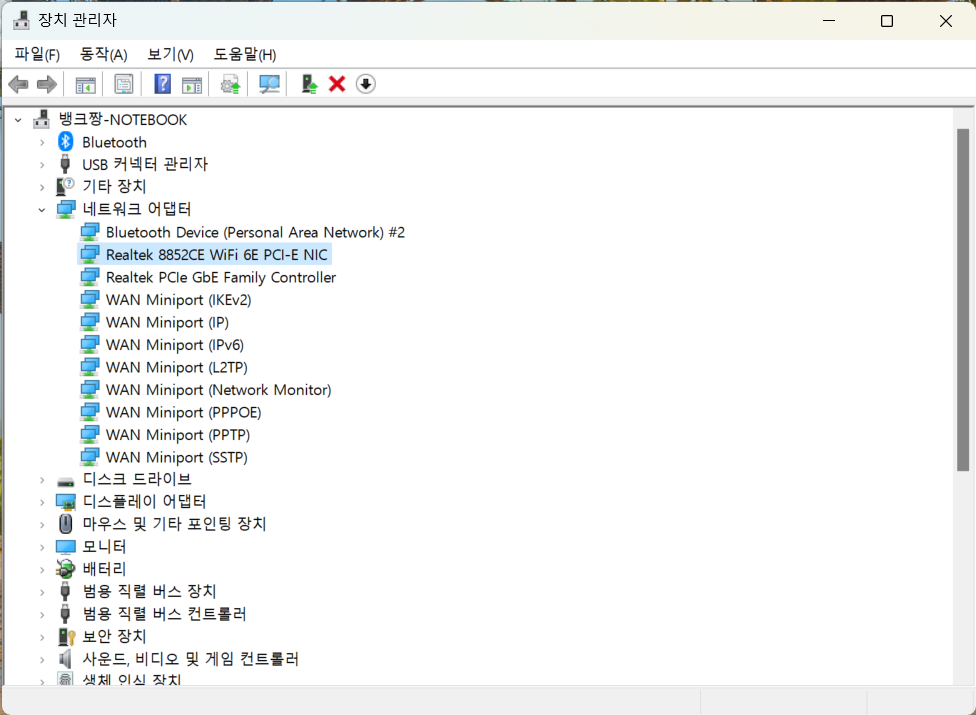Click the Update driver toolbar icon
This screenshot has width=976, height=715.
[x=230, y=84]
